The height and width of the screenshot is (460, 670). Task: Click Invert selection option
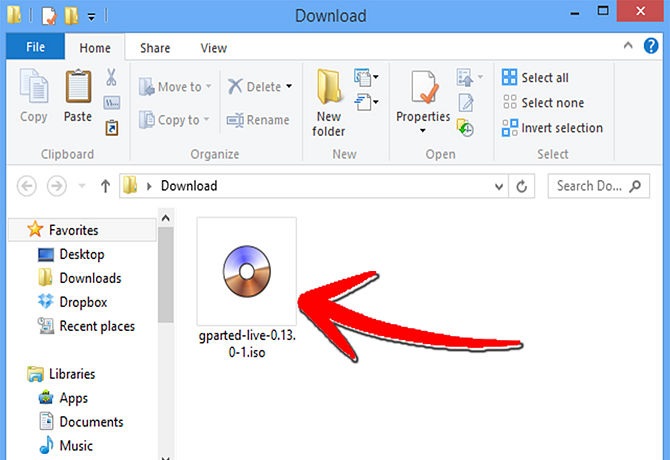click(552, 128)
